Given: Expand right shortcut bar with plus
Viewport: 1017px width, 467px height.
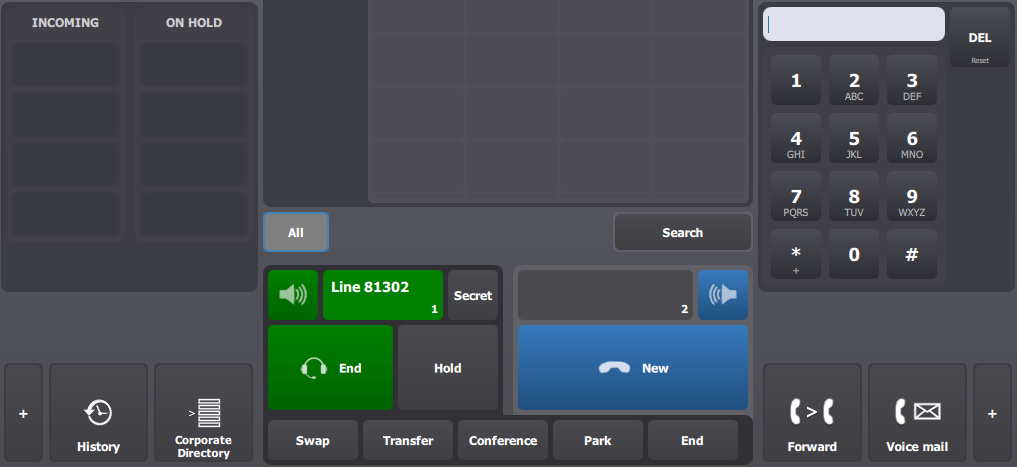Looking at the screenshot, I should 992,413.
